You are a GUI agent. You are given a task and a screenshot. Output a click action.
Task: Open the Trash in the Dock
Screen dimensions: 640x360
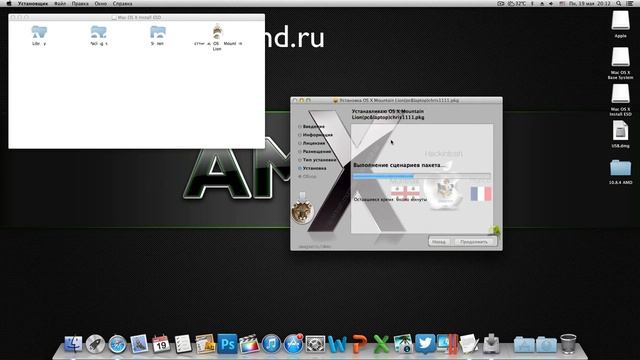point(568,344)
